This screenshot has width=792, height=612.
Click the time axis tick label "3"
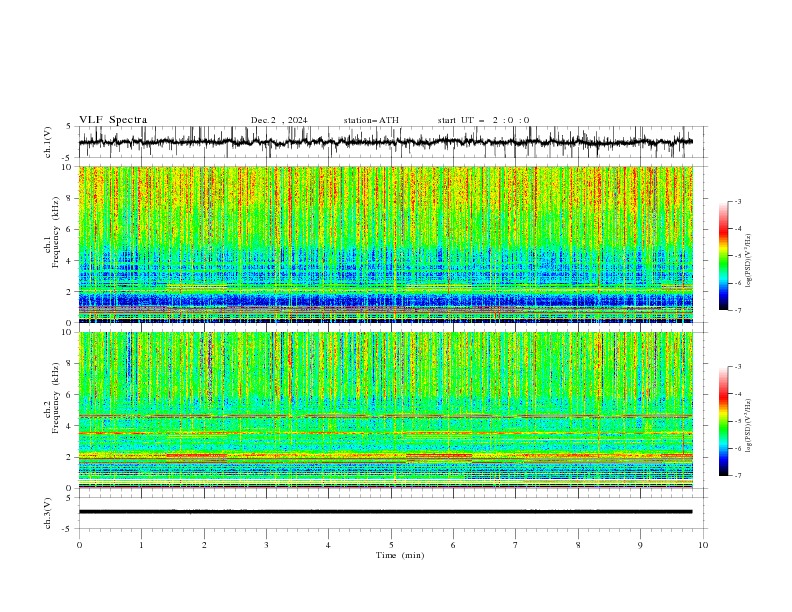coord(266,545)
